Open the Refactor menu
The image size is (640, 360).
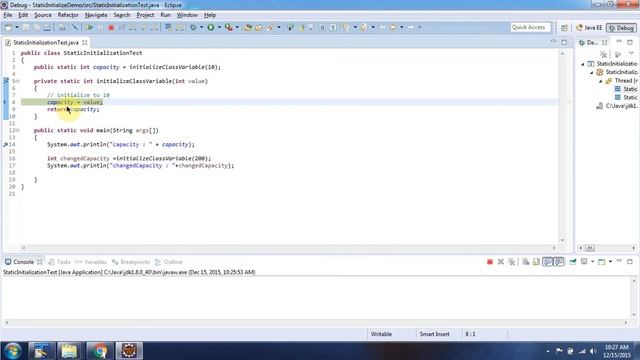[68, 15]
